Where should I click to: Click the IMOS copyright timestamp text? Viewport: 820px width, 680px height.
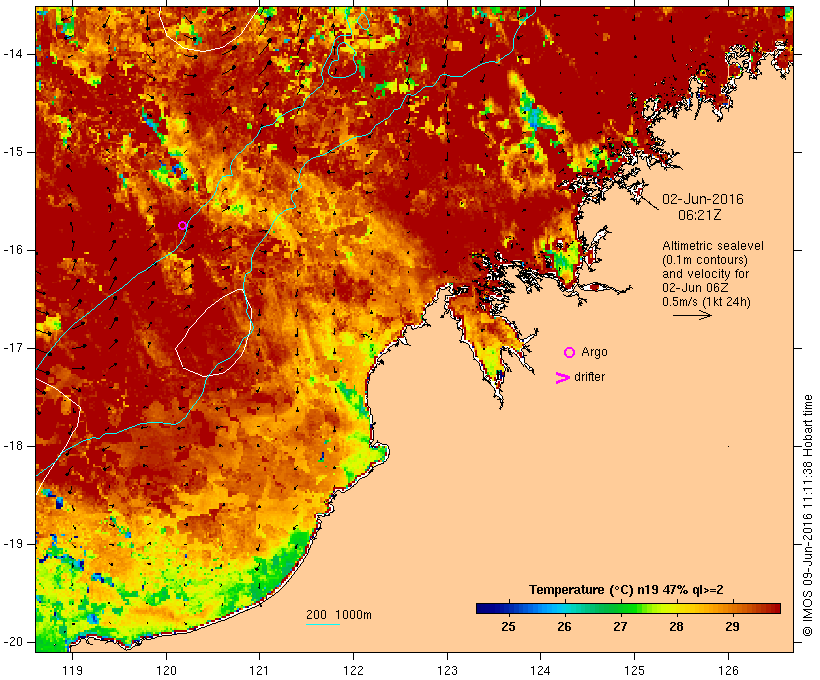[x=808, y=515]
